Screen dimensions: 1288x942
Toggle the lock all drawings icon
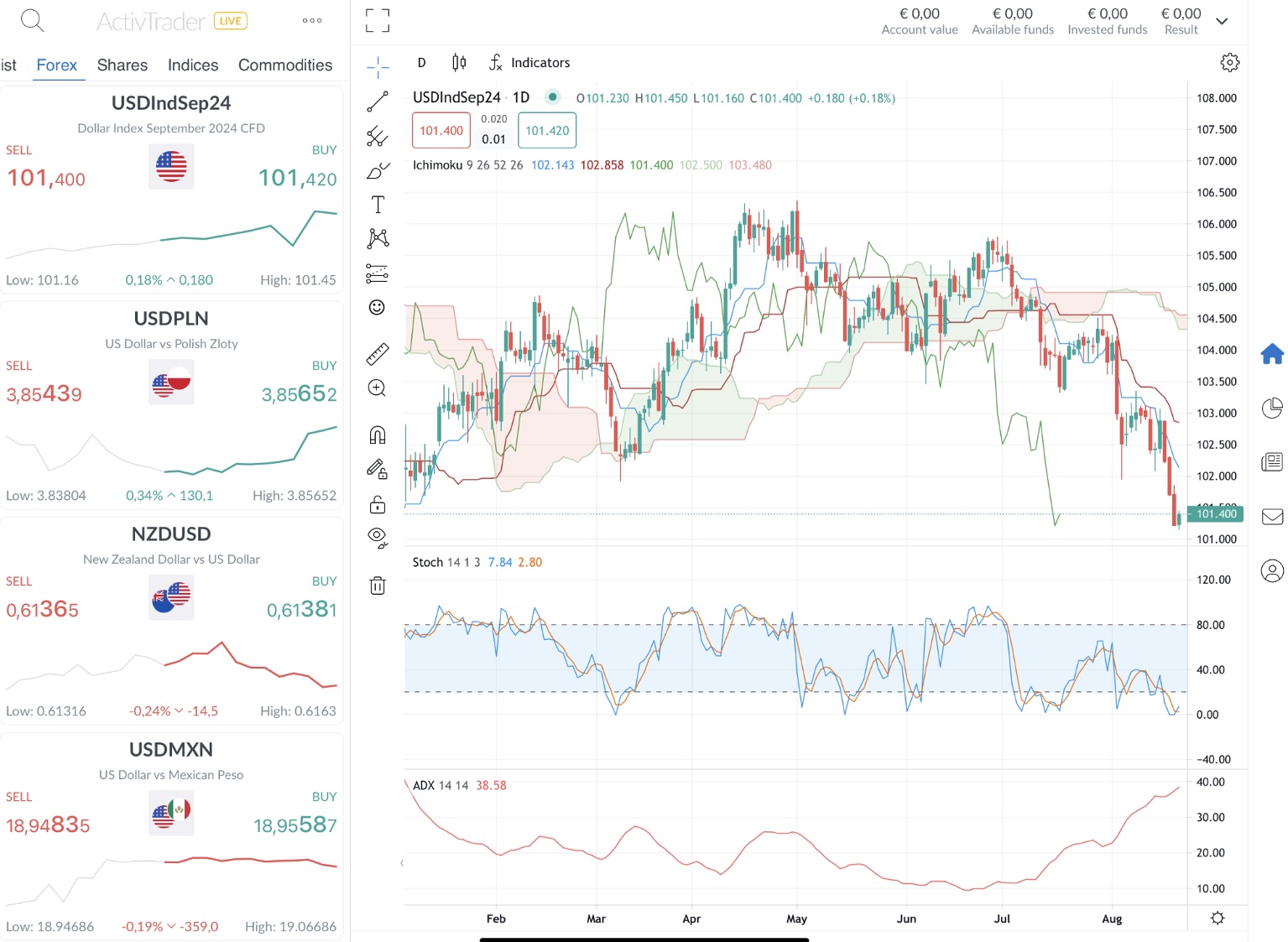(x=377, y=504)
